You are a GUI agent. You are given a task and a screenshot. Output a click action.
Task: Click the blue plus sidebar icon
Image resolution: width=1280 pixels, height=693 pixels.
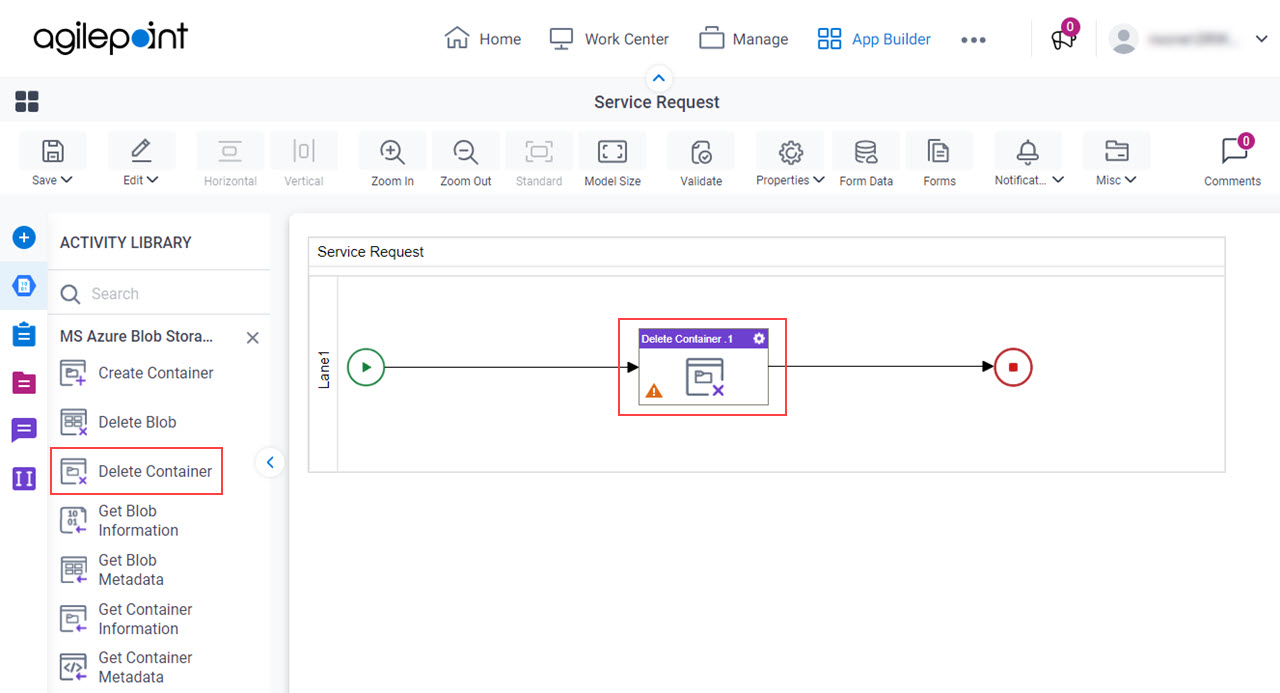pos(24,238)
